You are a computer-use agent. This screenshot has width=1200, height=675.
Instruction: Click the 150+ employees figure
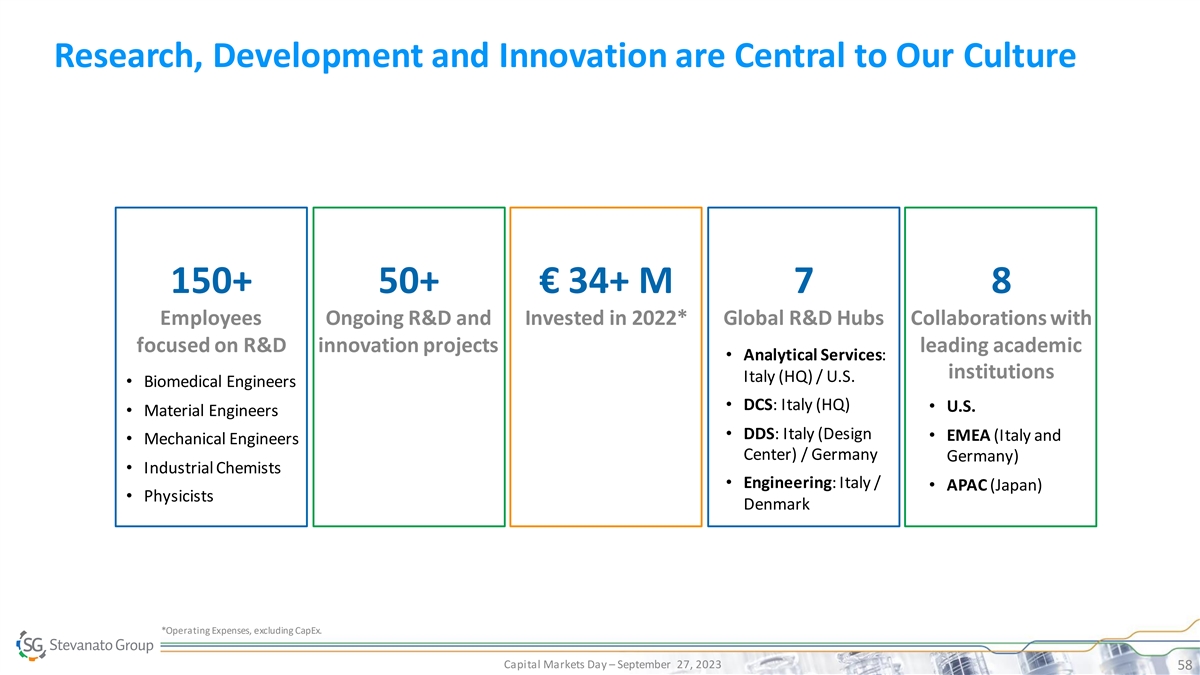click(x=211, y=282)
